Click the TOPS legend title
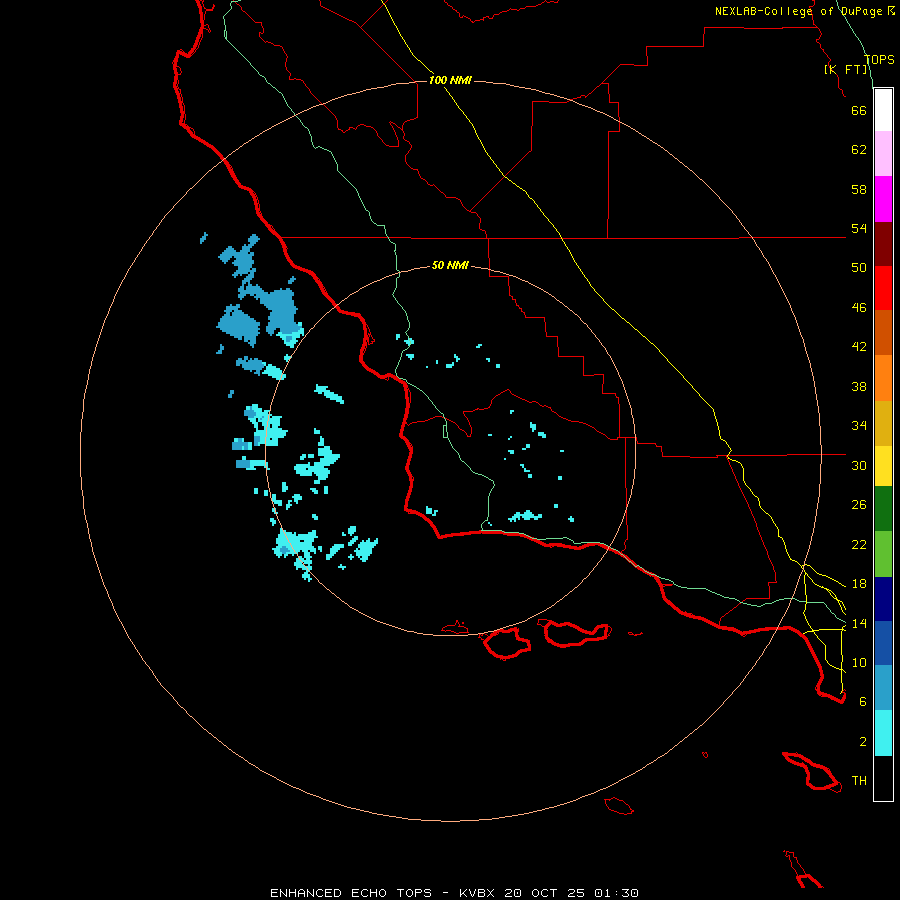Image resolution: width=900 pixels, height=900 pixels. pyautogui.click(x=879, y=60)
